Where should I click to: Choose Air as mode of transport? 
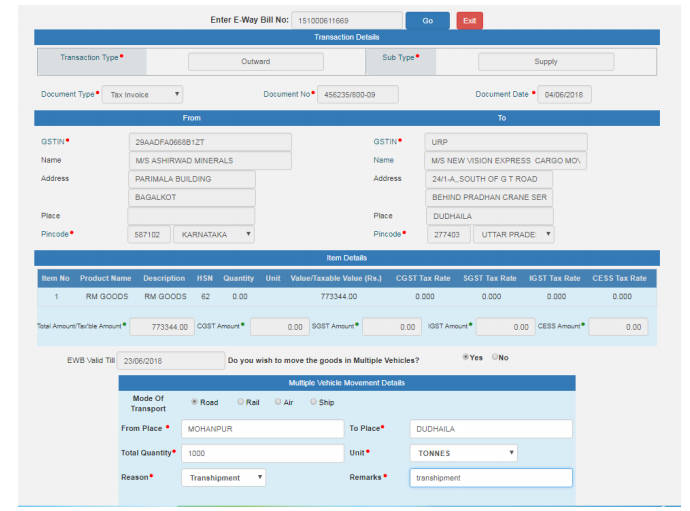click(x=278, y=402)
